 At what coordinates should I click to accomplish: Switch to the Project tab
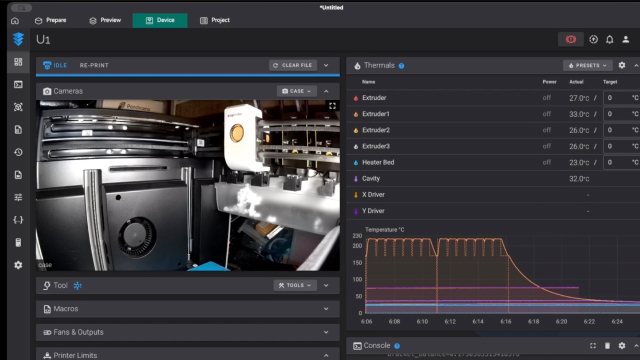pyautogui.click(x=215, y=20)
